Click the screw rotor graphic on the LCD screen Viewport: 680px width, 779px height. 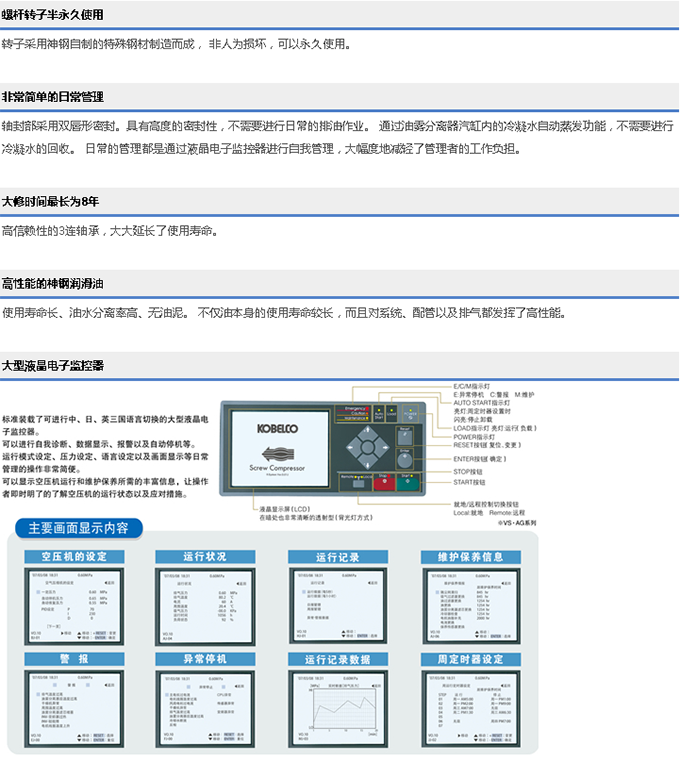(x=278, y=454)
